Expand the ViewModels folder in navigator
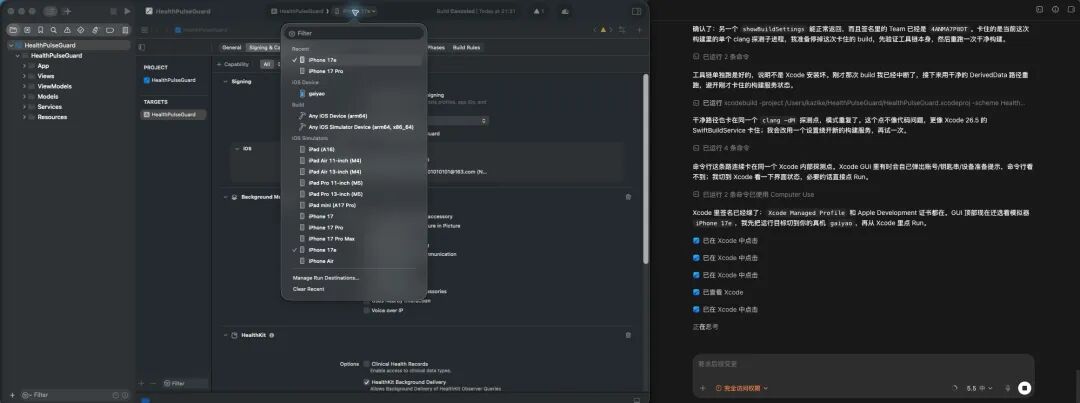This screenshot has height=403, width=1080. 23,86
